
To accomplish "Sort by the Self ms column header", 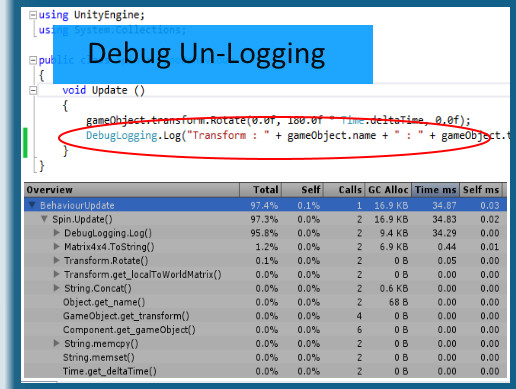I will tap(481, 190).
